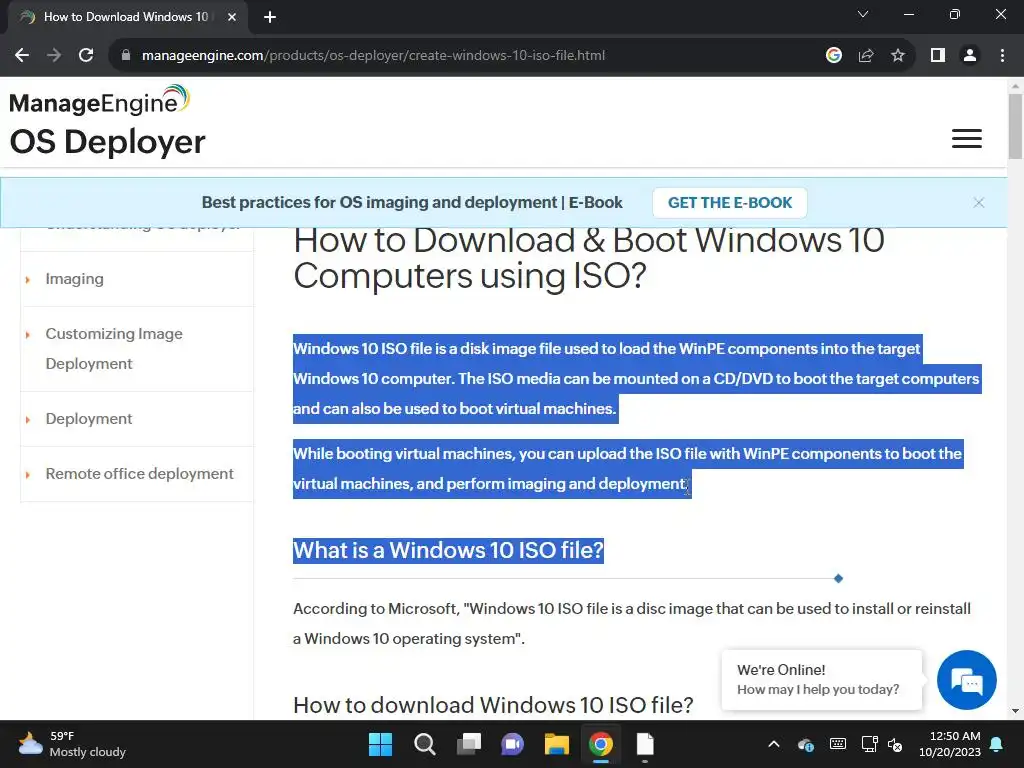Open the live chat bubble

(x=967, y=680)
